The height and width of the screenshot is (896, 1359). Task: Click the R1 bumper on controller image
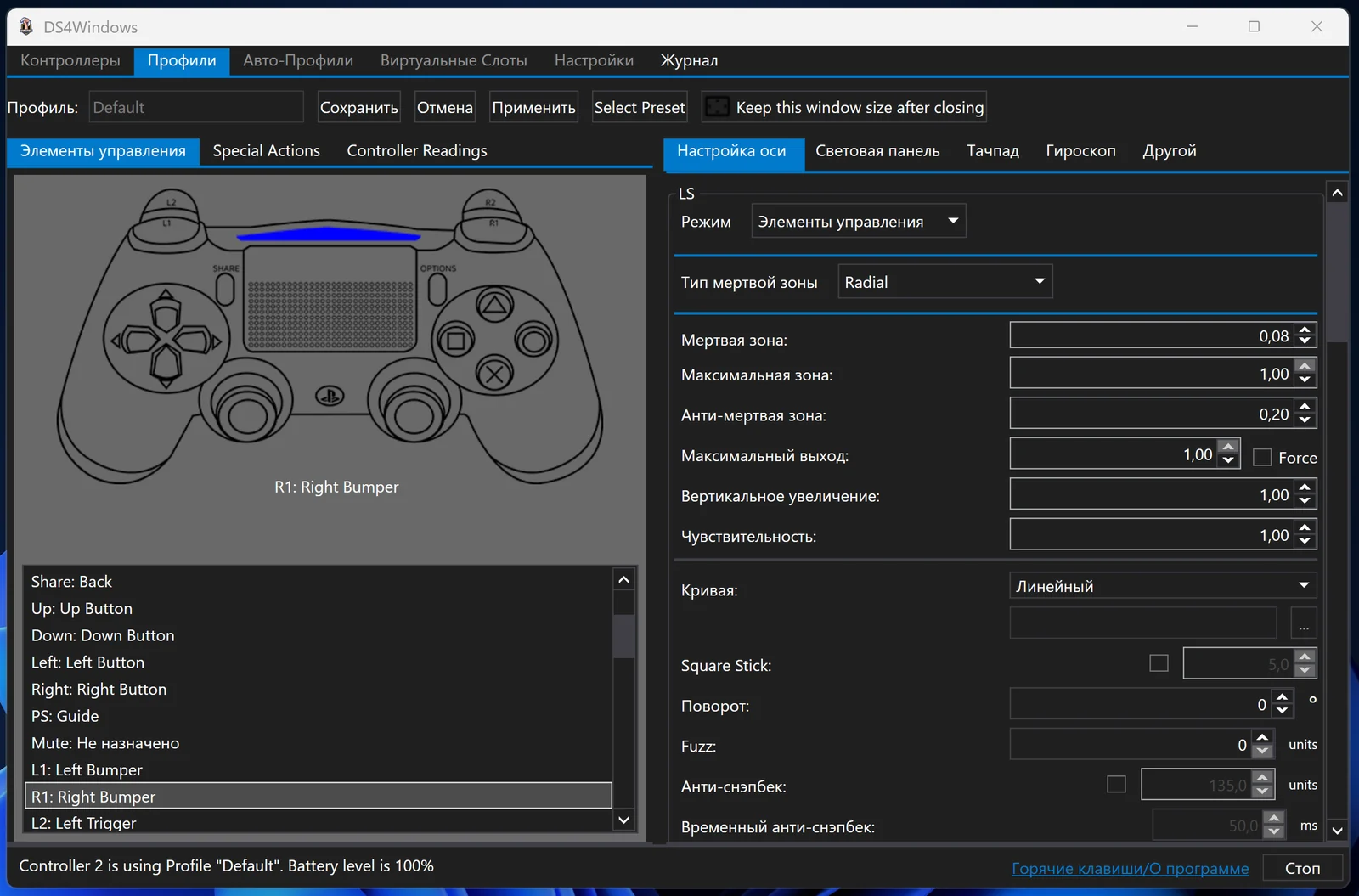(493, 223)
